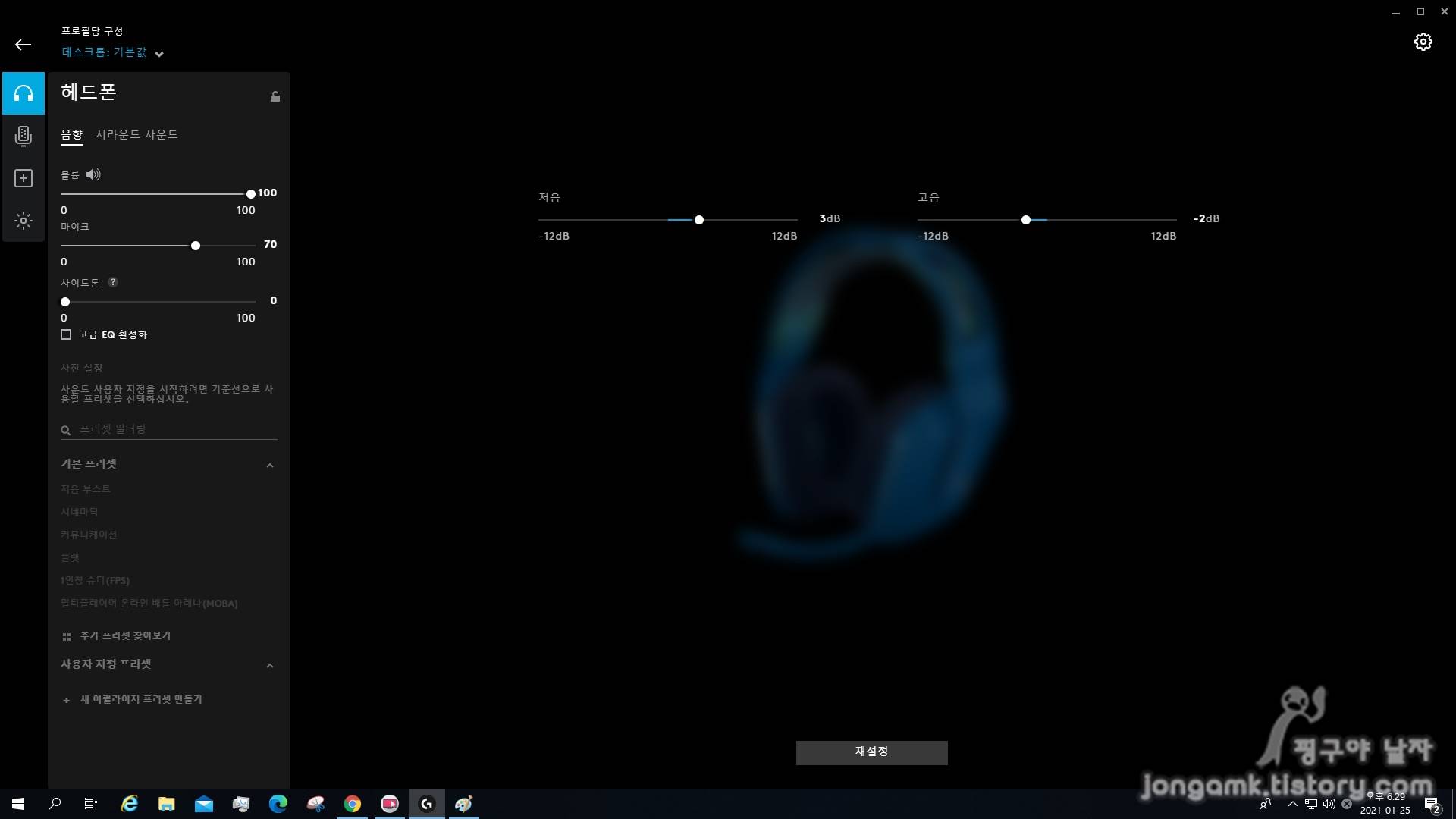This screenshot has height=819, width=1456.
Task: Select the 음향 tab
Action: point(71,134)
